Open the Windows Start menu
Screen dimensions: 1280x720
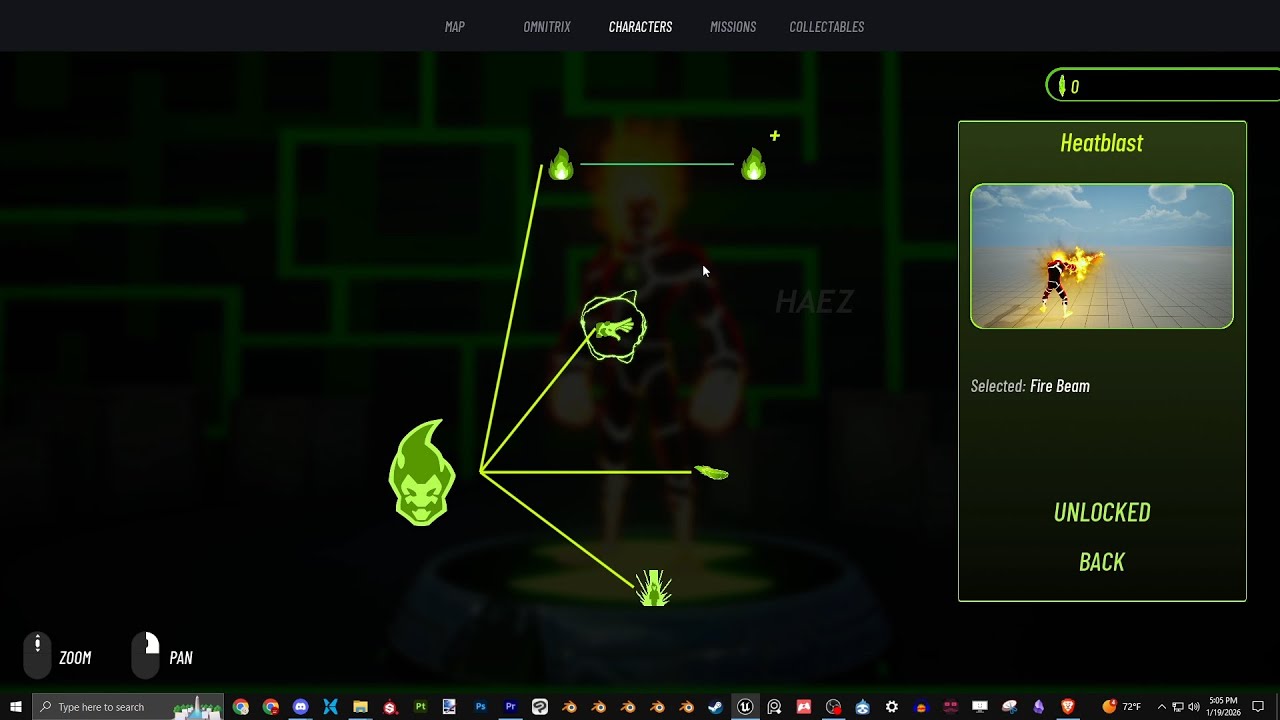(x=16, y=707)
